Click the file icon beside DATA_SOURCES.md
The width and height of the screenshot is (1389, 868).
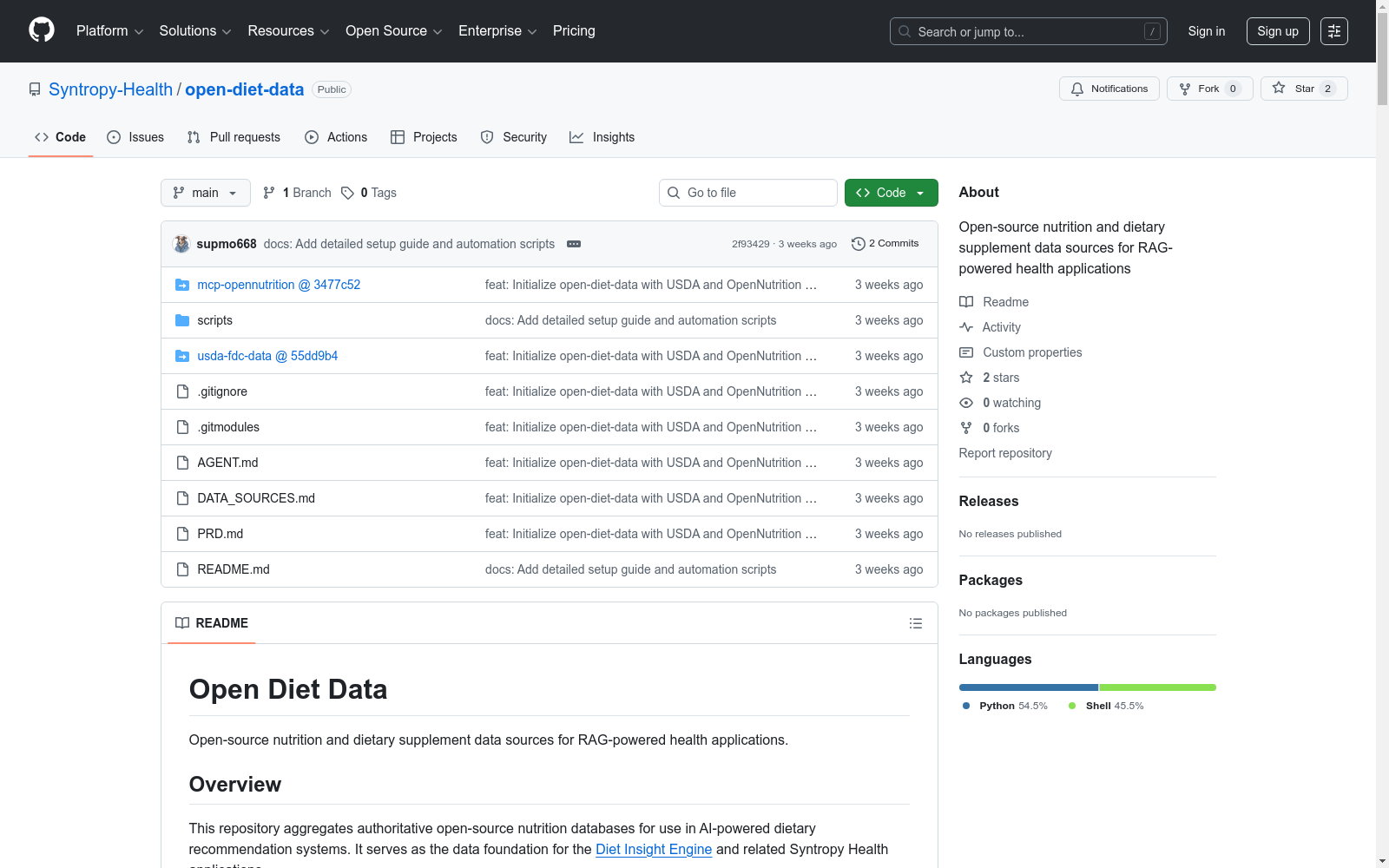coord(182,498)
